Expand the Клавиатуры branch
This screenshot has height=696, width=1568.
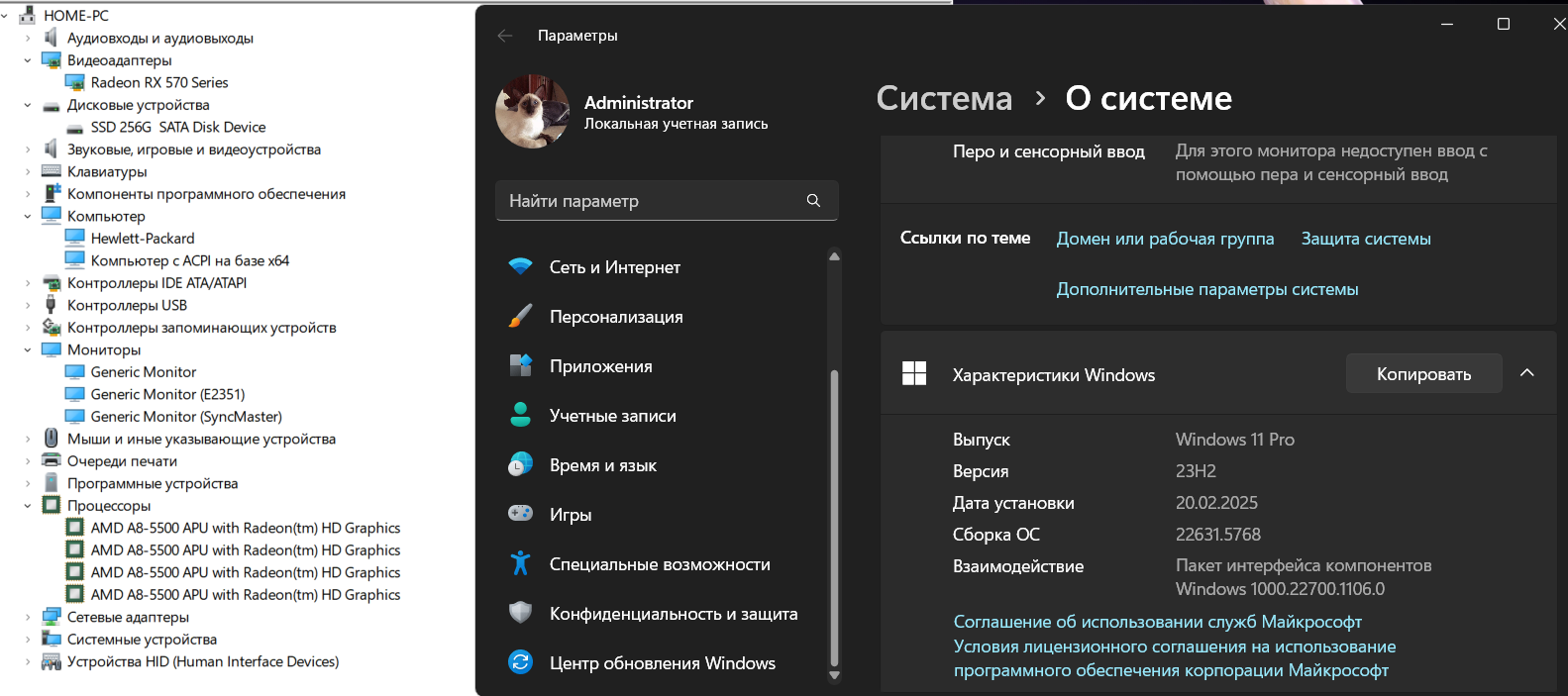pyautogui.click(x=28, y=171)
